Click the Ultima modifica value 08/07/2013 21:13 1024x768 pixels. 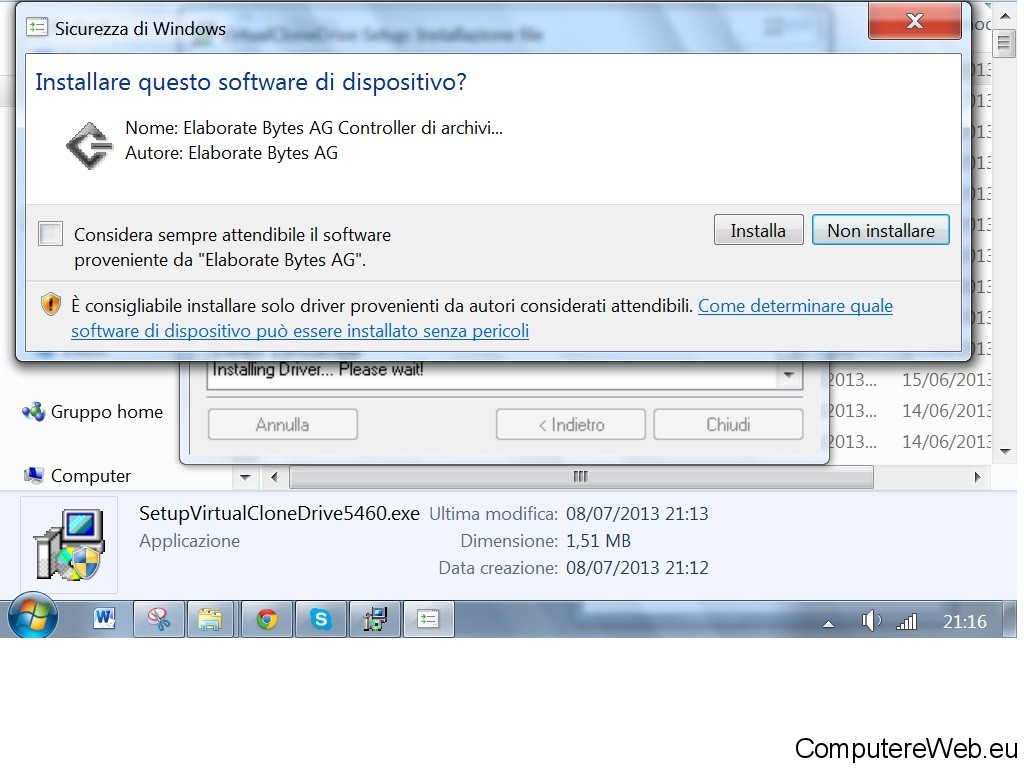click(637, 514)
